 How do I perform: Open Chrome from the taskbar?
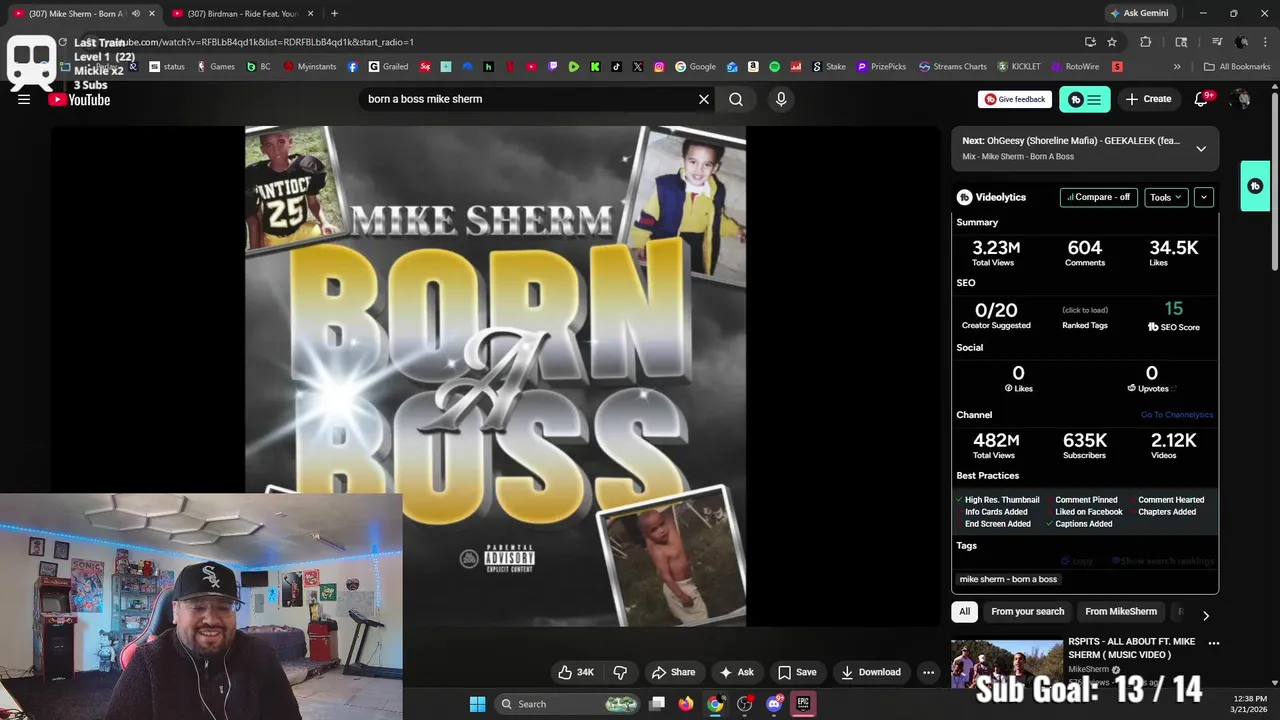point(715,704)
